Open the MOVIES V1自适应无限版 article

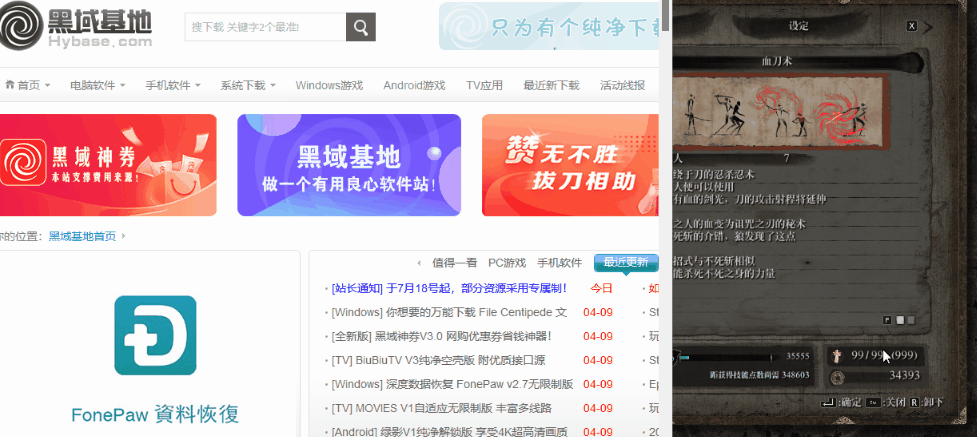click(x=442, y=408)
